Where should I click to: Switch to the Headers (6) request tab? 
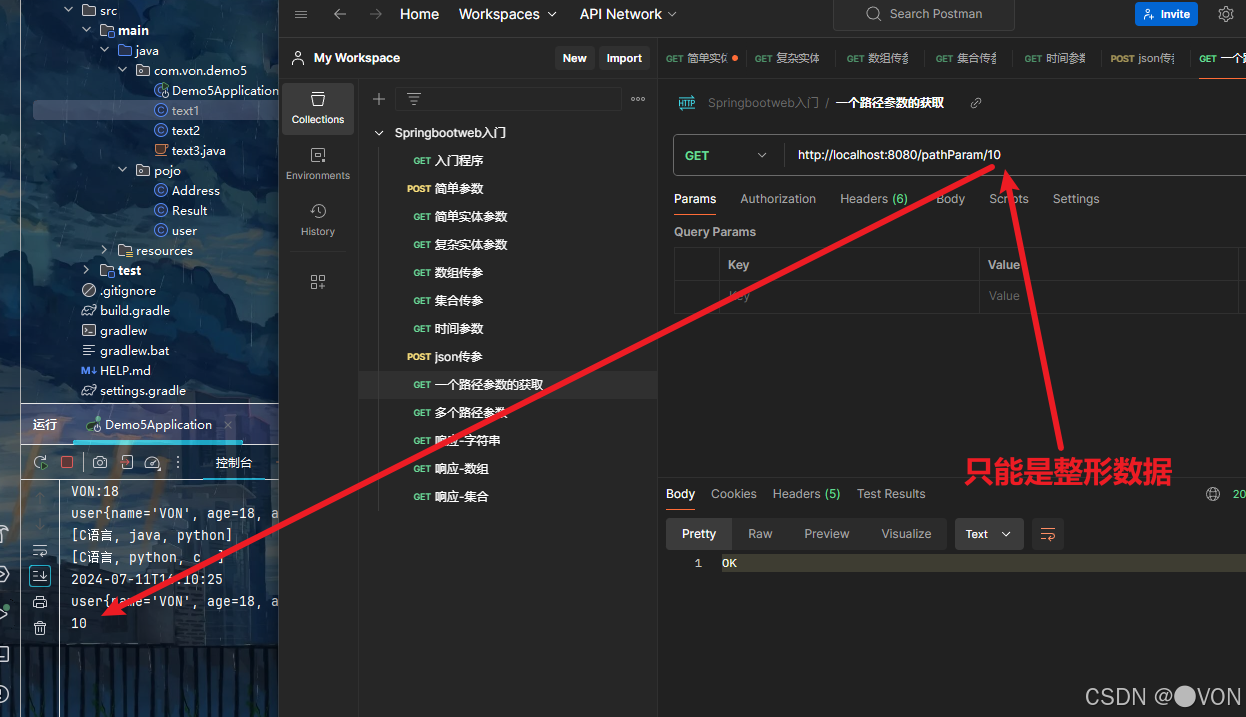tap(874, 199)
